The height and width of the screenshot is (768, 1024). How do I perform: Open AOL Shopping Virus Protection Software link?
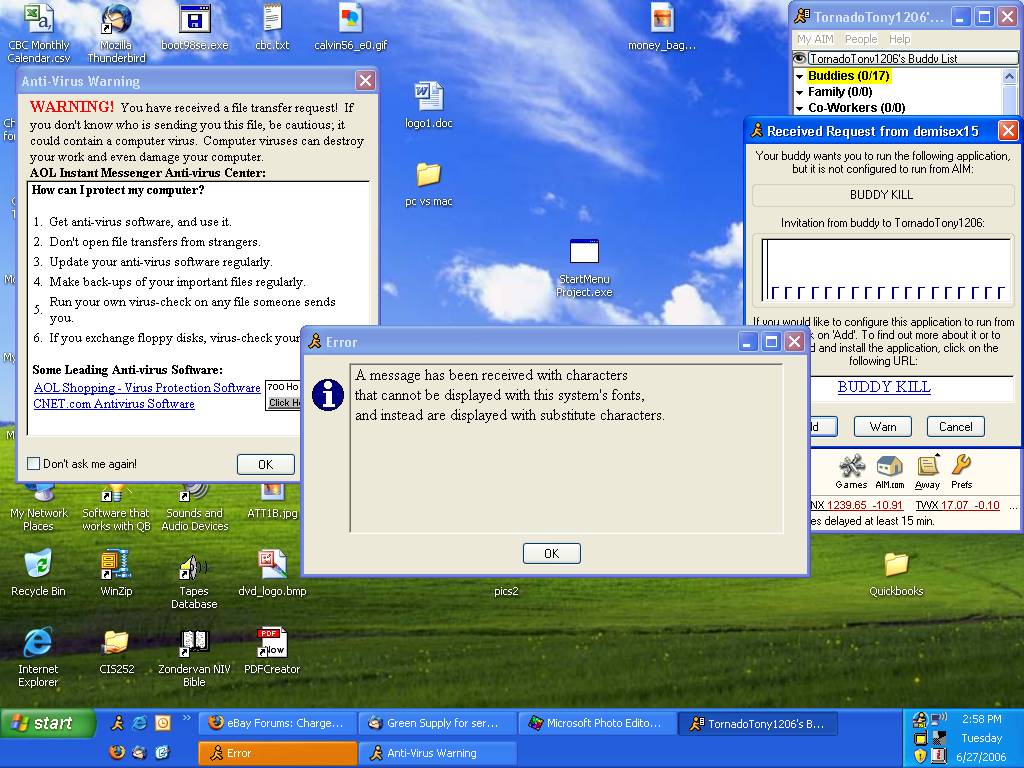click(147, 388)
